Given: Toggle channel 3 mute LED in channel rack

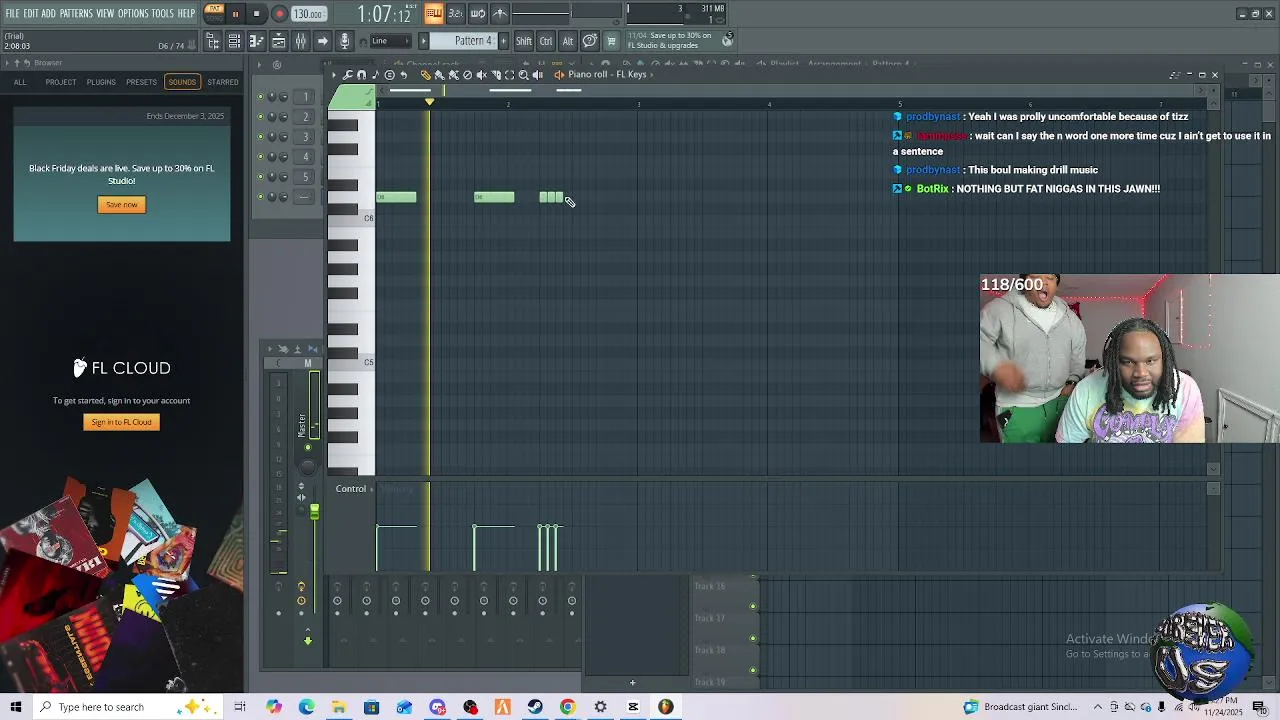Looking at the screenshot, I should pyautogui.click(x=261, y=137).
